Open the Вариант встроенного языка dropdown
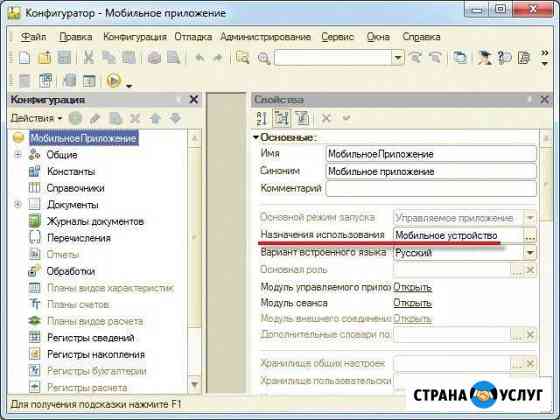The image size is (560, 420). [530, 252]
